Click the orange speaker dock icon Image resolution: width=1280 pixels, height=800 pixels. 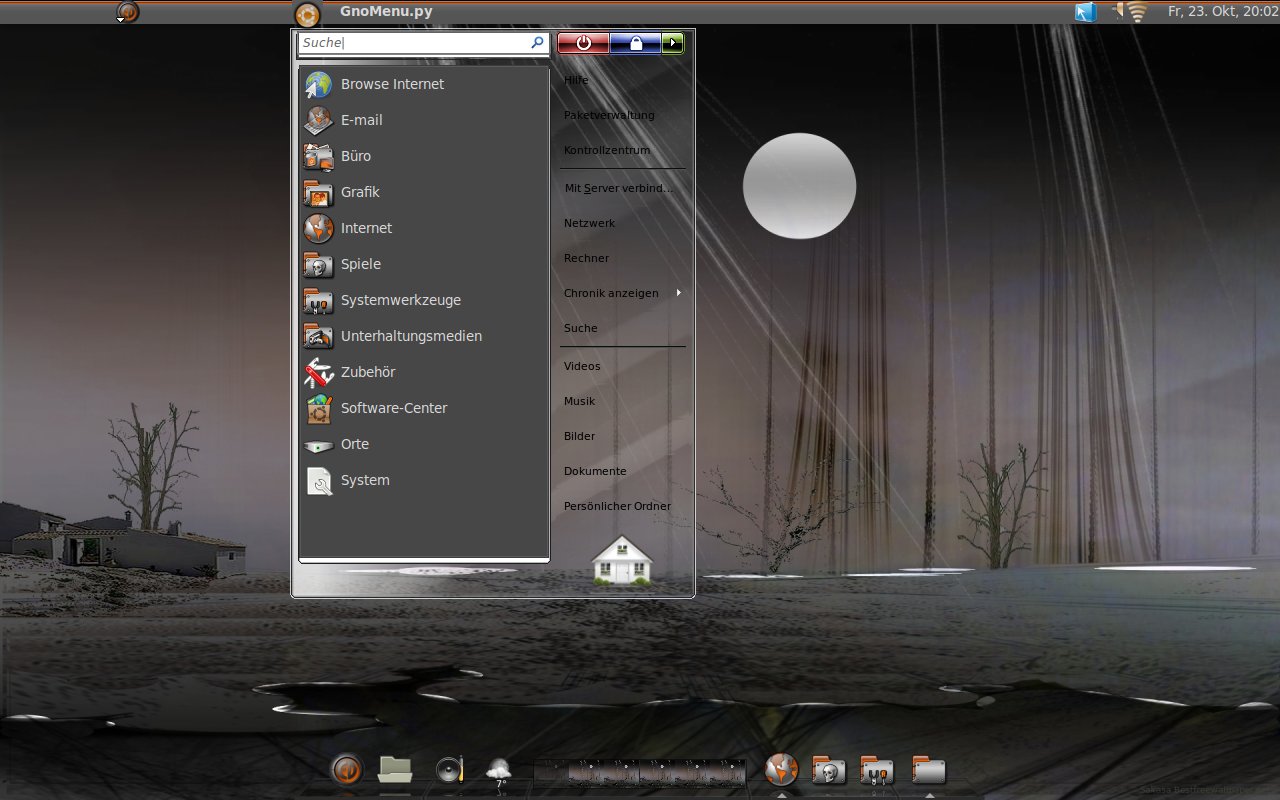[x=346, y=770]
